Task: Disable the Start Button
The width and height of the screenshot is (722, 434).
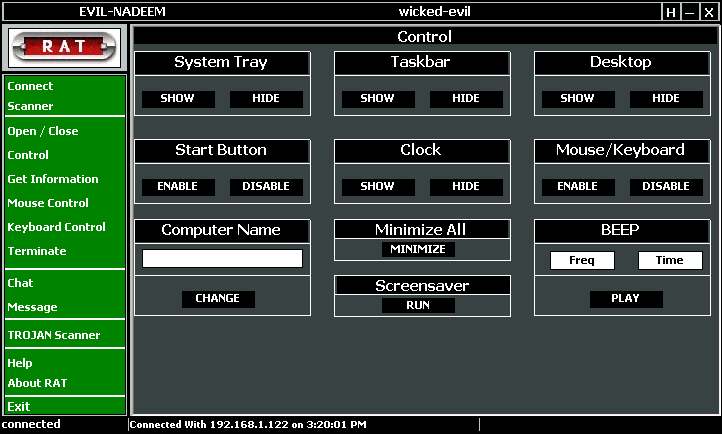Action: (266, 187)
